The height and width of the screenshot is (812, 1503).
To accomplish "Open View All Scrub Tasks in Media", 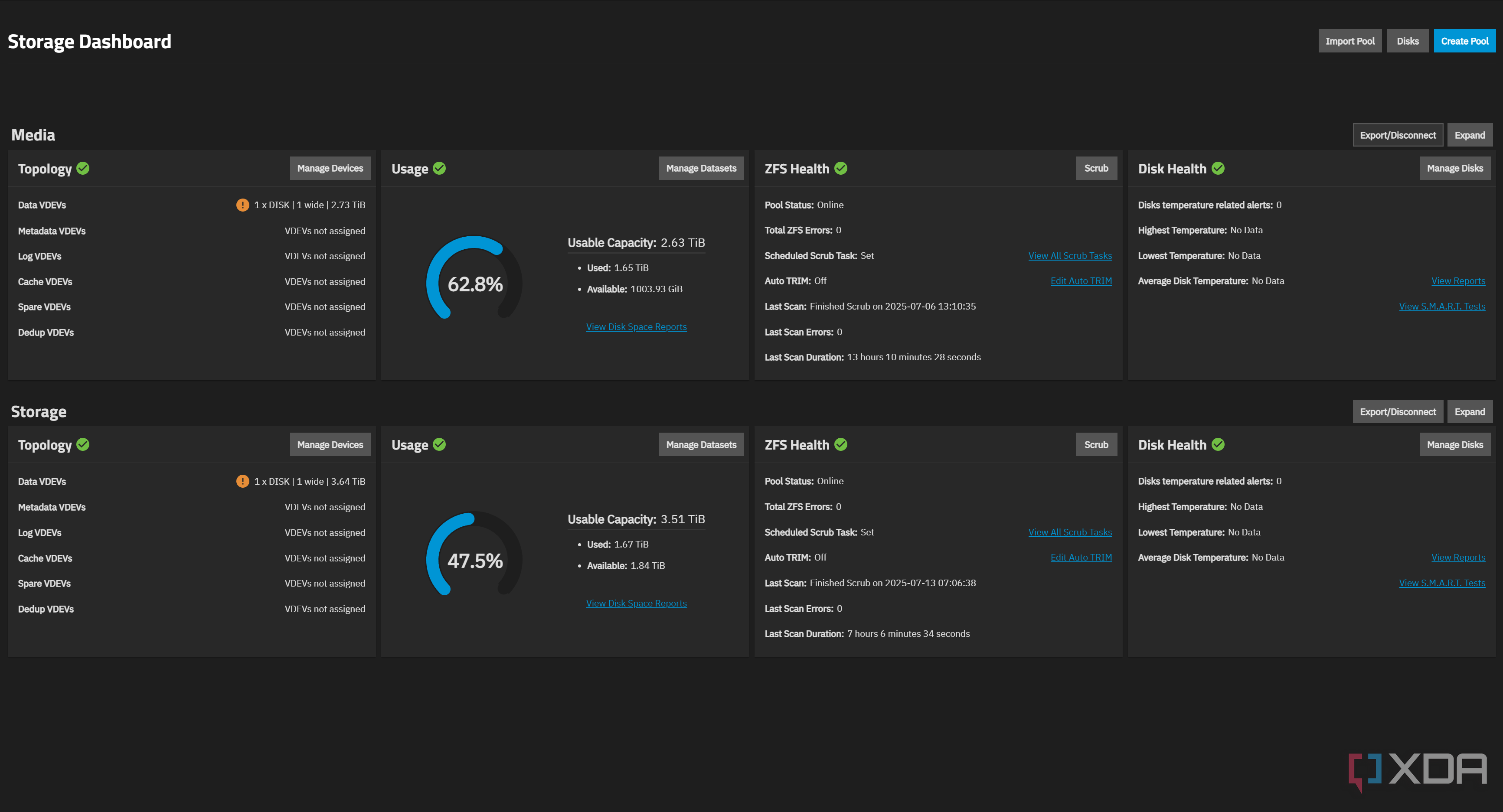I will point(1070,255).
